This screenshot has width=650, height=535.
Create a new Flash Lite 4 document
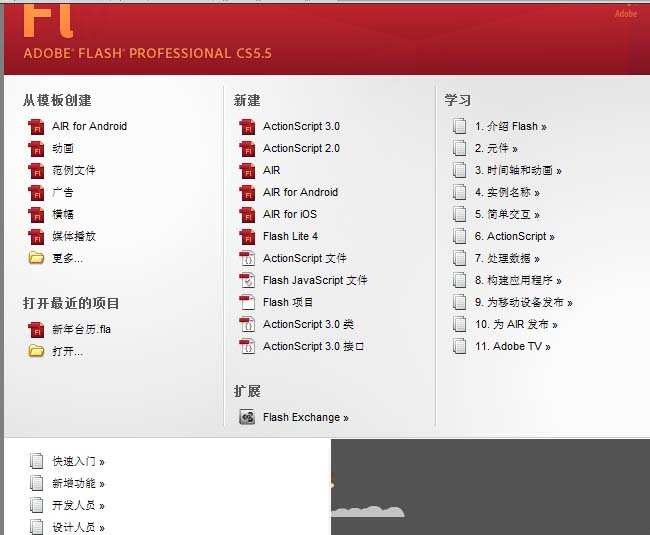[x=291, y=236]
